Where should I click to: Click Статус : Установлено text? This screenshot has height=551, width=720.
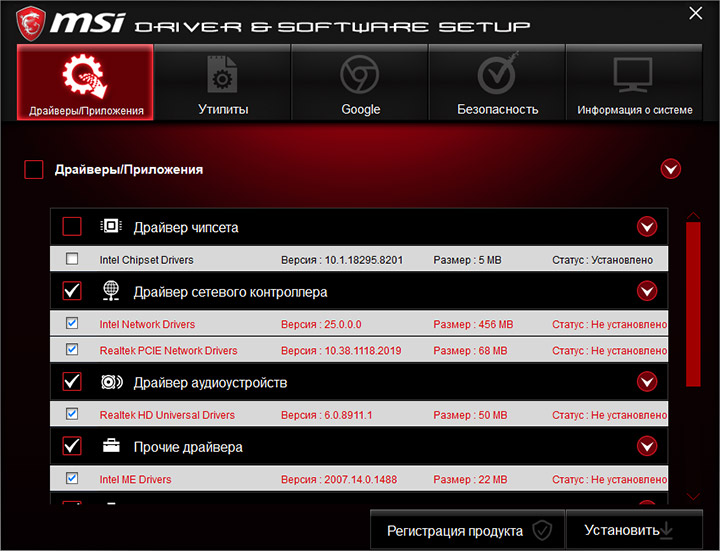coord(602,260)
